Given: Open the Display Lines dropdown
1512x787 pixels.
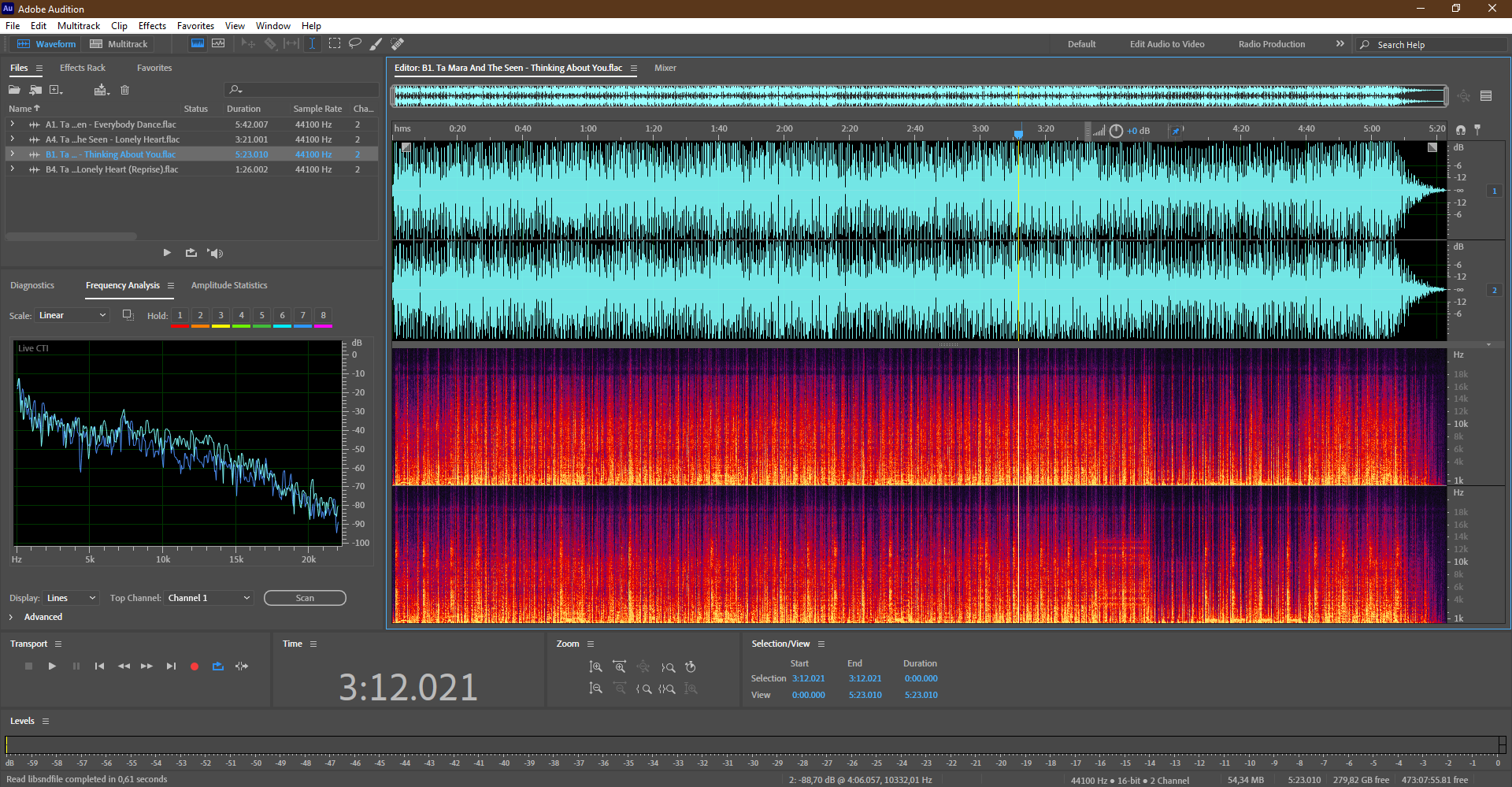Looking at the screenshot, I should [x=71, y=598].
